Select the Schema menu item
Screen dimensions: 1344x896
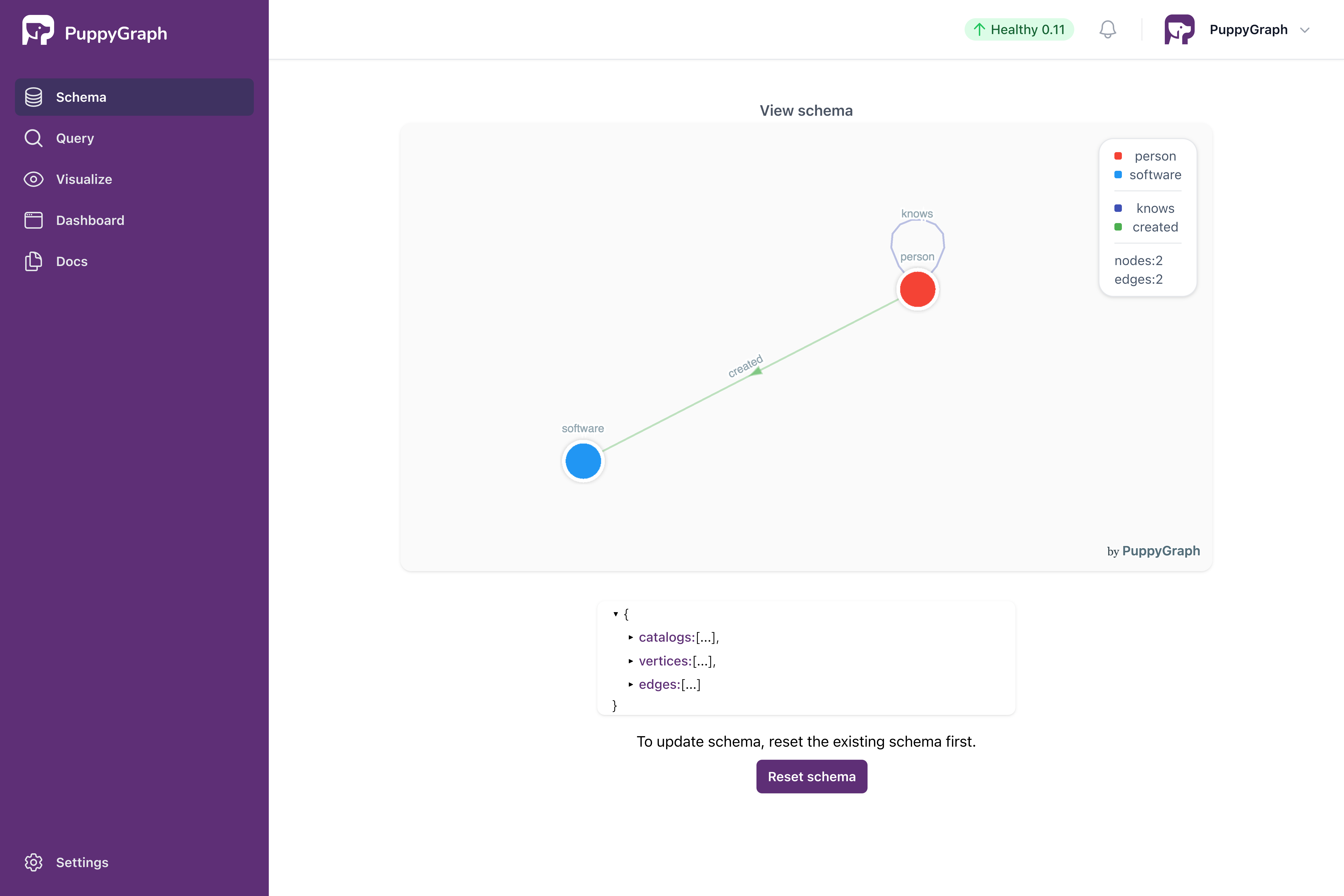pyautogui.click(x=134, y=97)
